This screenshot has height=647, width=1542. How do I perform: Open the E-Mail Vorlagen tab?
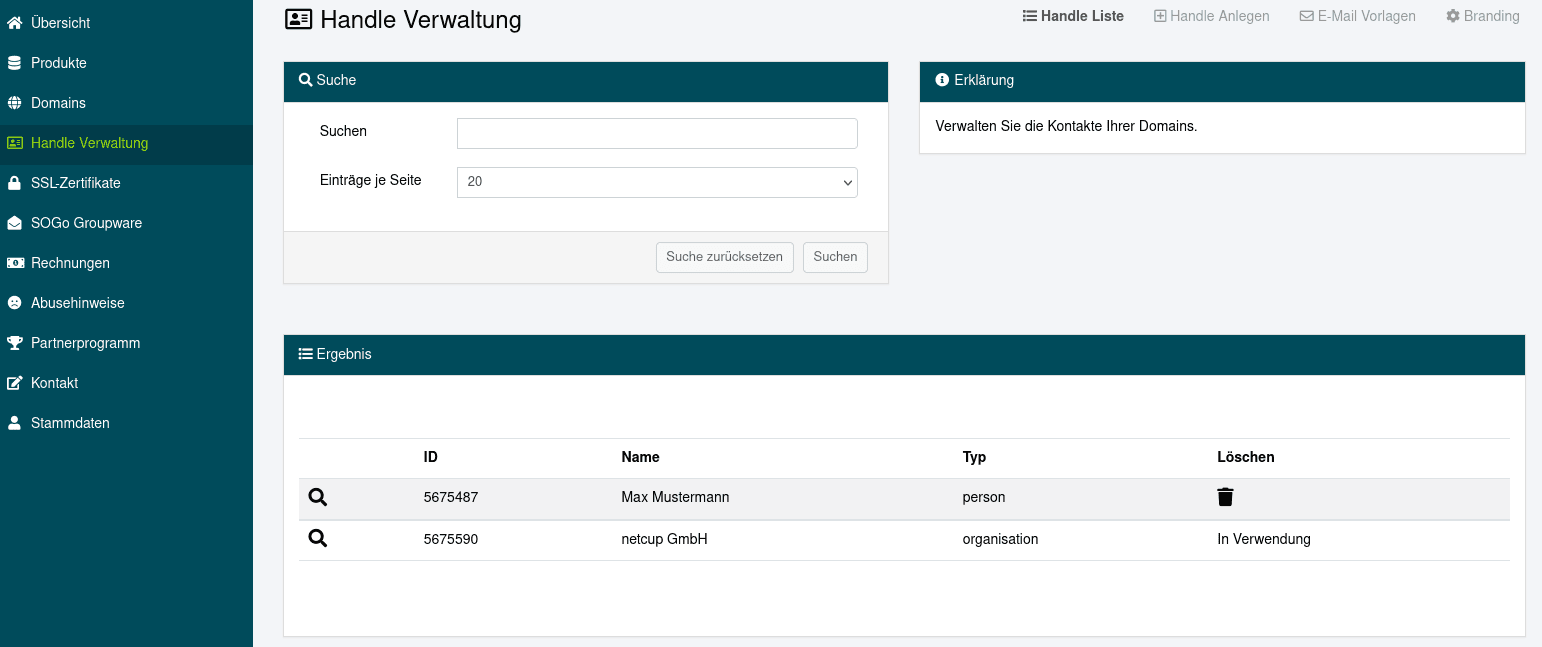tap(1357, 15)
